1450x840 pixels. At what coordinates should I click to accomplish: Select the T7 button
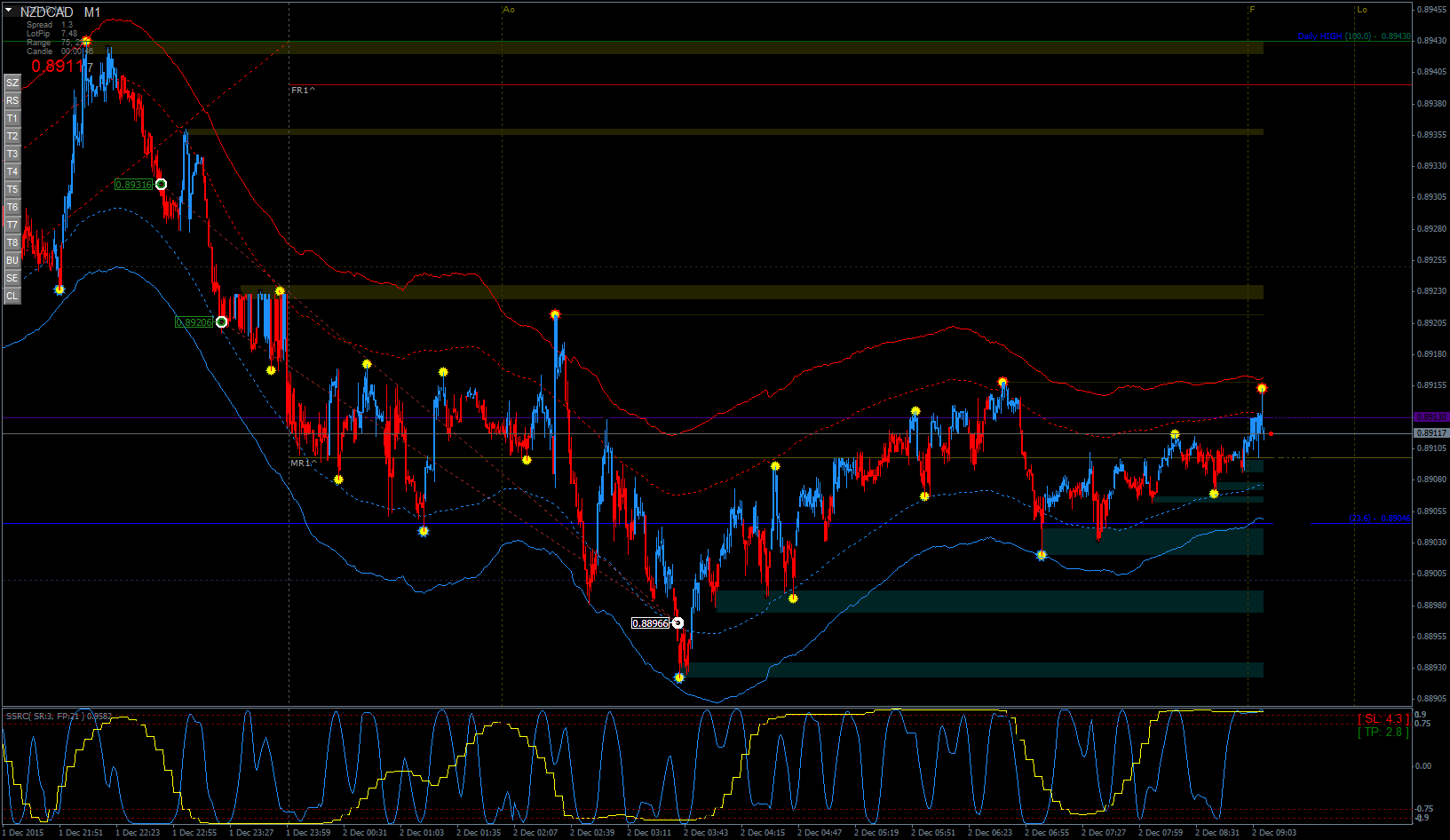coord(12,225)
